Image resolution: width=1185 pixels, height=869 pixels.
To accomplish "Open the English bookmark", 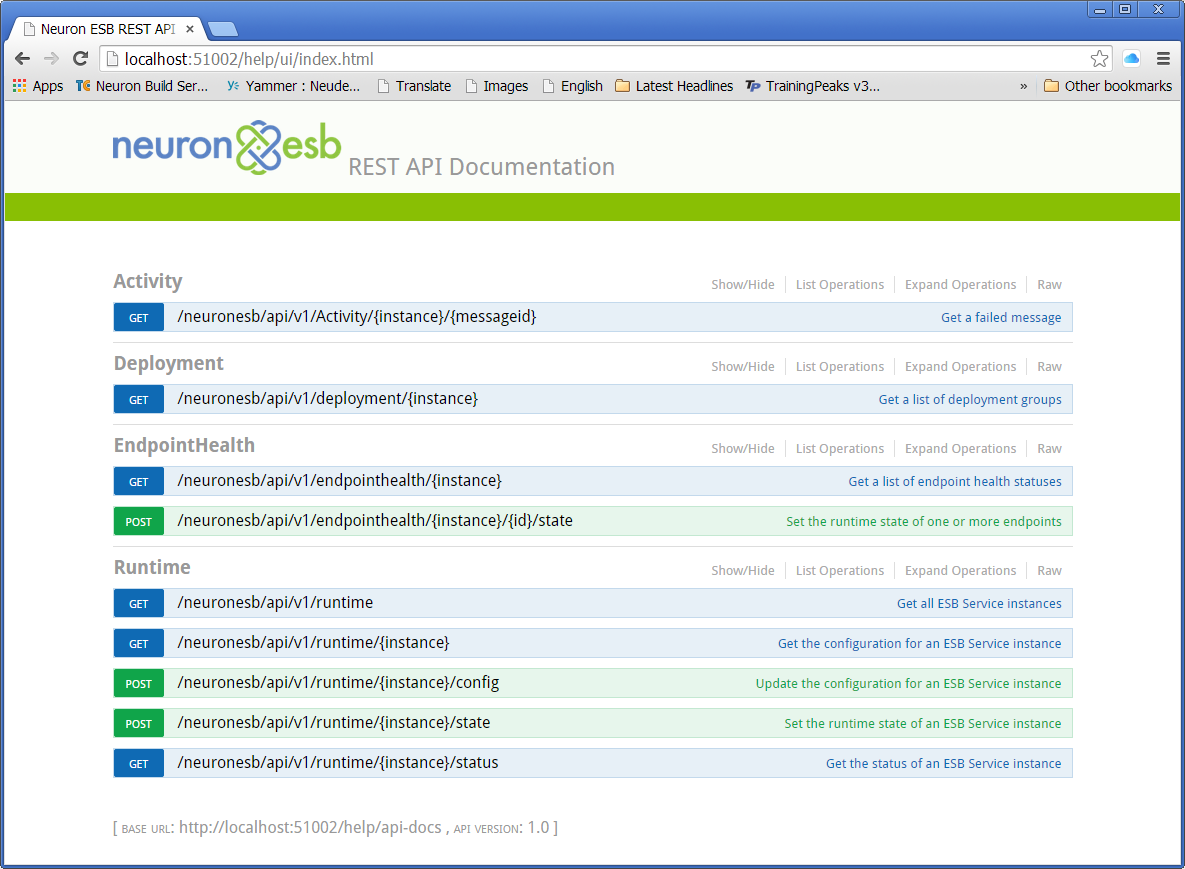I will click(x=573, y=86).
